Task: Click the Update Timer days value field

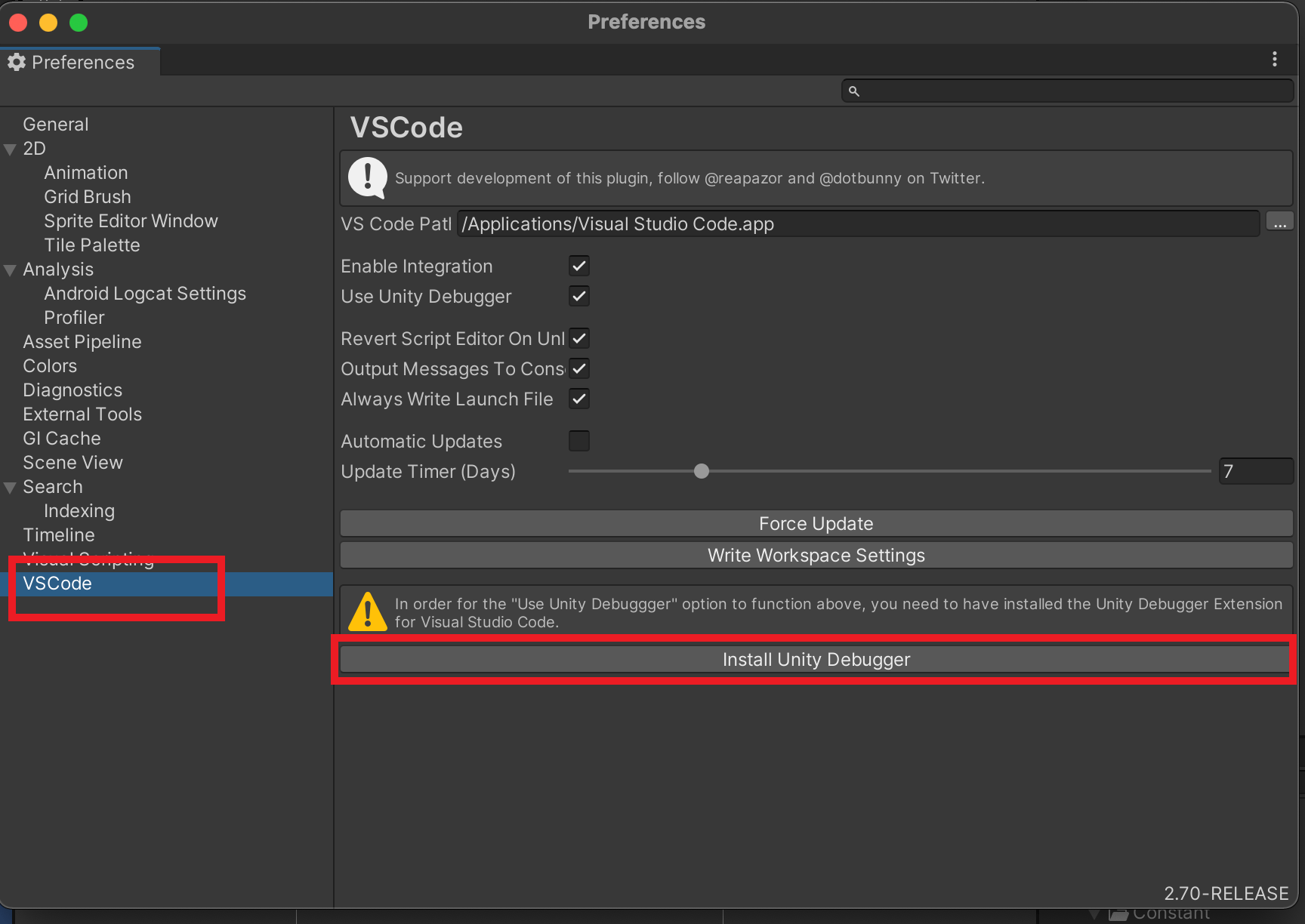Action: click(1256, 471)
